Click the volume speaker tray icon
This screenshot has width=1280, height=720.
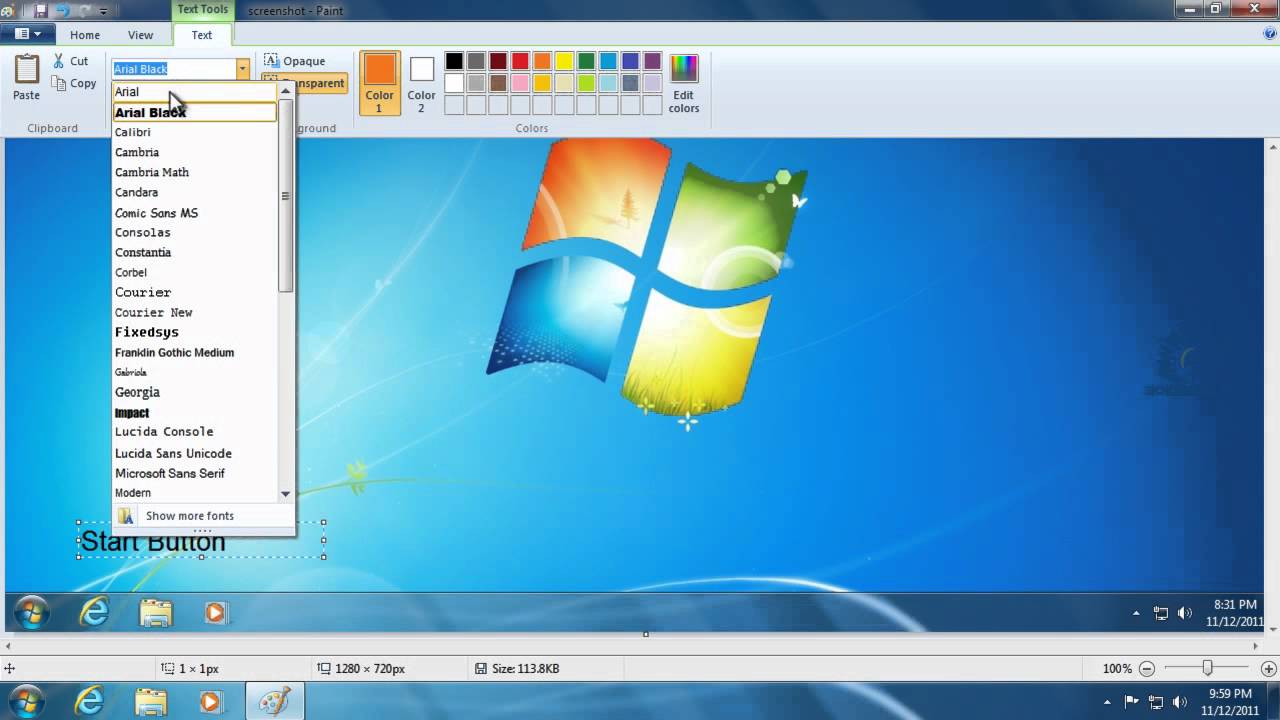pyautogui.click(x=1182, y=701)
